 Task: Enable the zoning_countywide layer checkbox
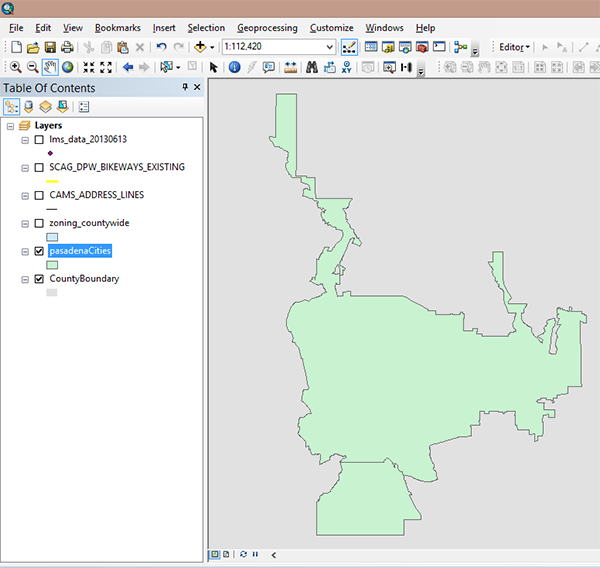(x=39, y=223)
